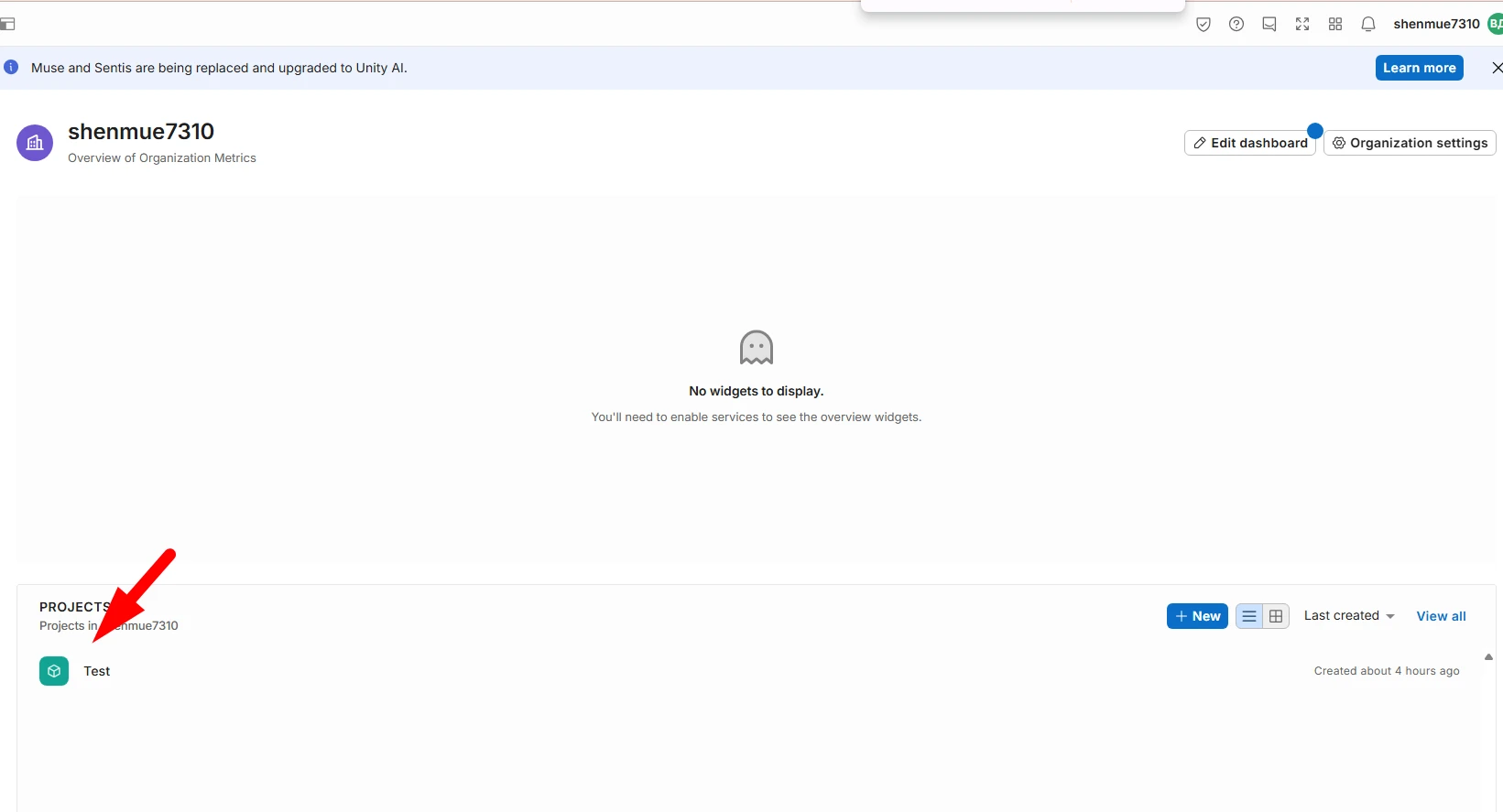Open the help question mark icon
Viewport: 1503px width, 812px height.
[1236, 25]
